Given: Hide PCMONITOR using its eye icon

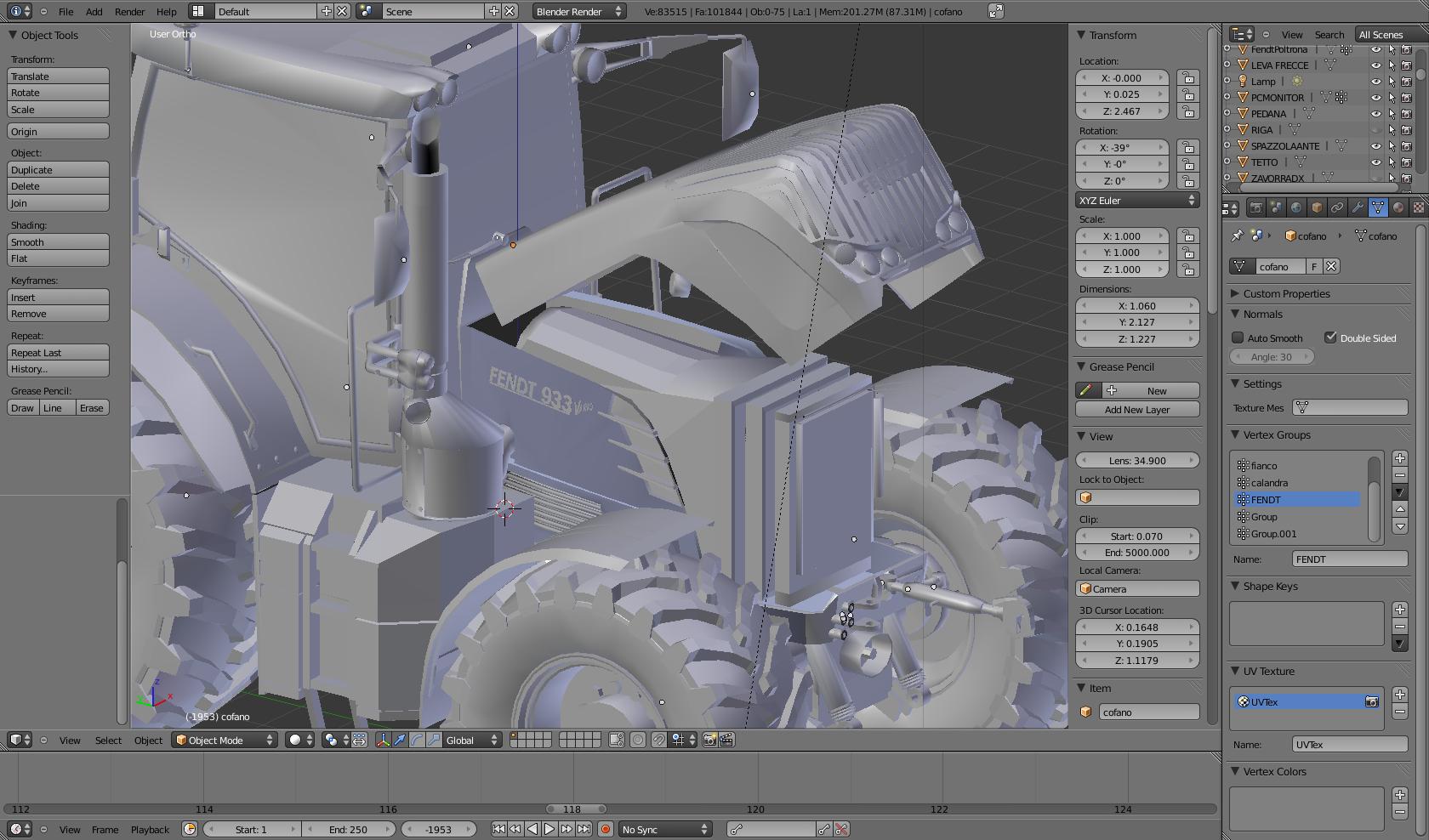Looking at the screenshot, I should 1375,98.
